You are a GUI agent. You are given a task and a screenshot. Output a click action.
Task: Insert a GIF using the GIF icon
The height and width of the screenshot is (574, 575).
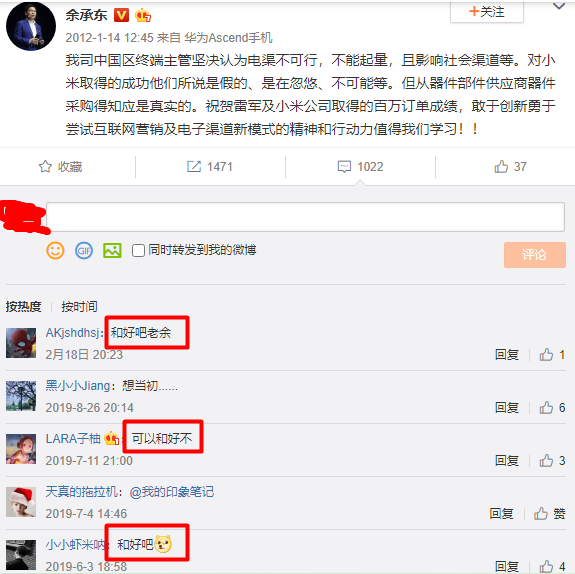[84, 251]
